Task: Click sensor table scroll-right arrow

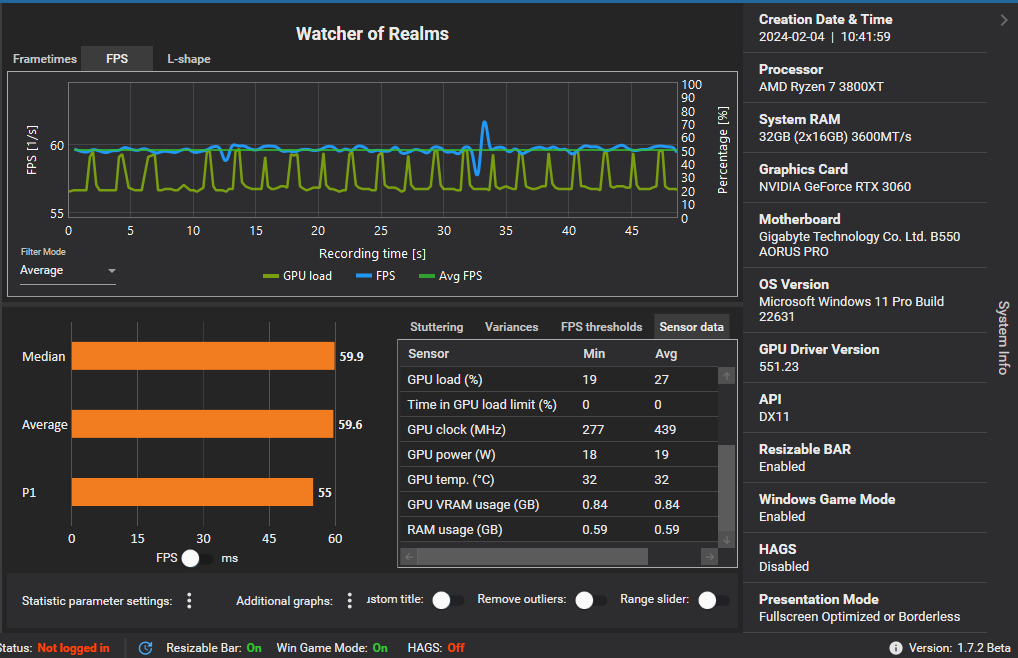Action: pos(709,557)
